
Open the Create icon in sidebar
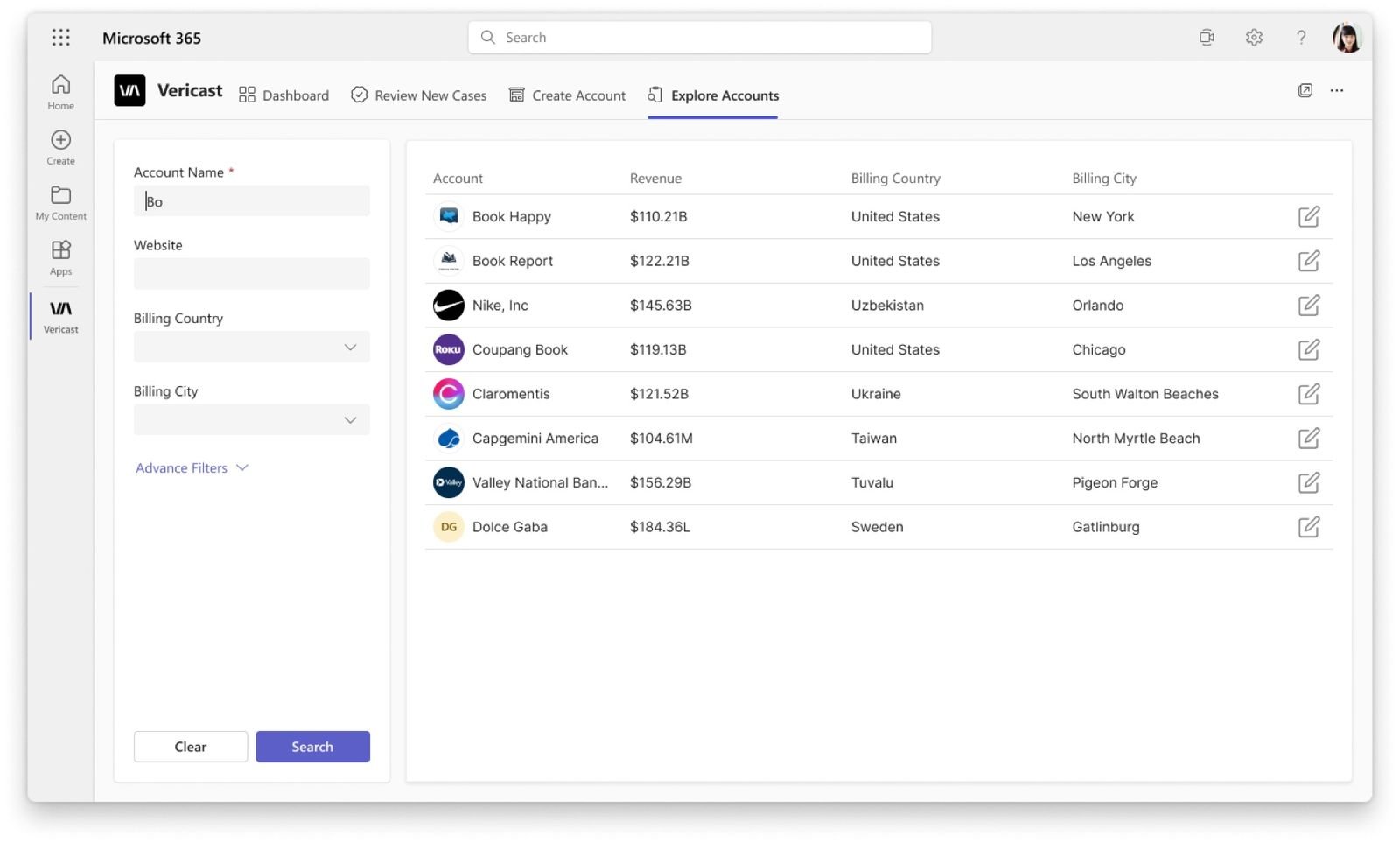(x=60, y=139)
